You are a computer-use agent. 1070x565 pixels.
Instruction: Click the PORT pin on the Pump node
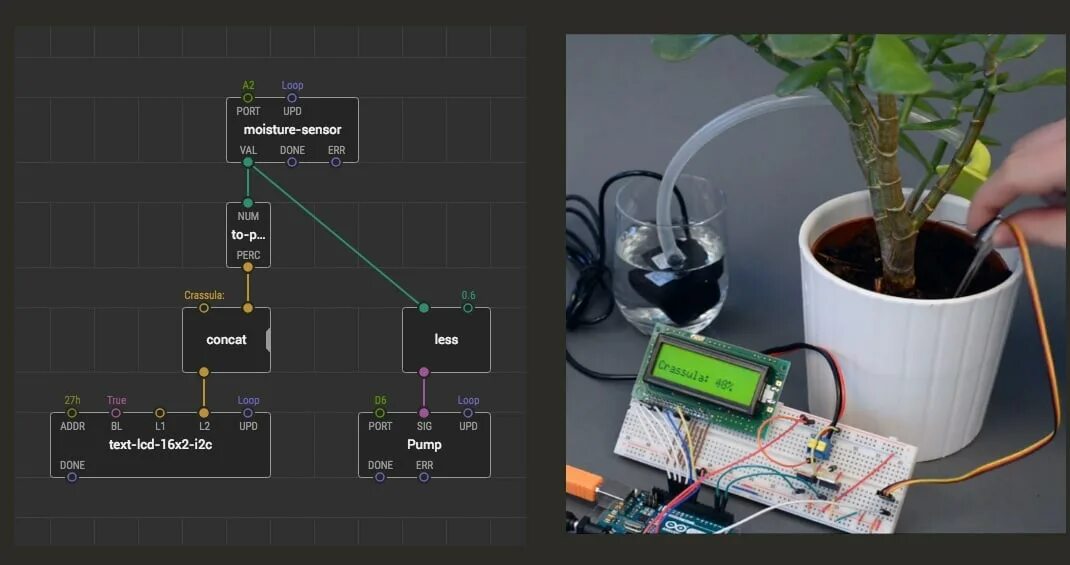click(380, 413)
